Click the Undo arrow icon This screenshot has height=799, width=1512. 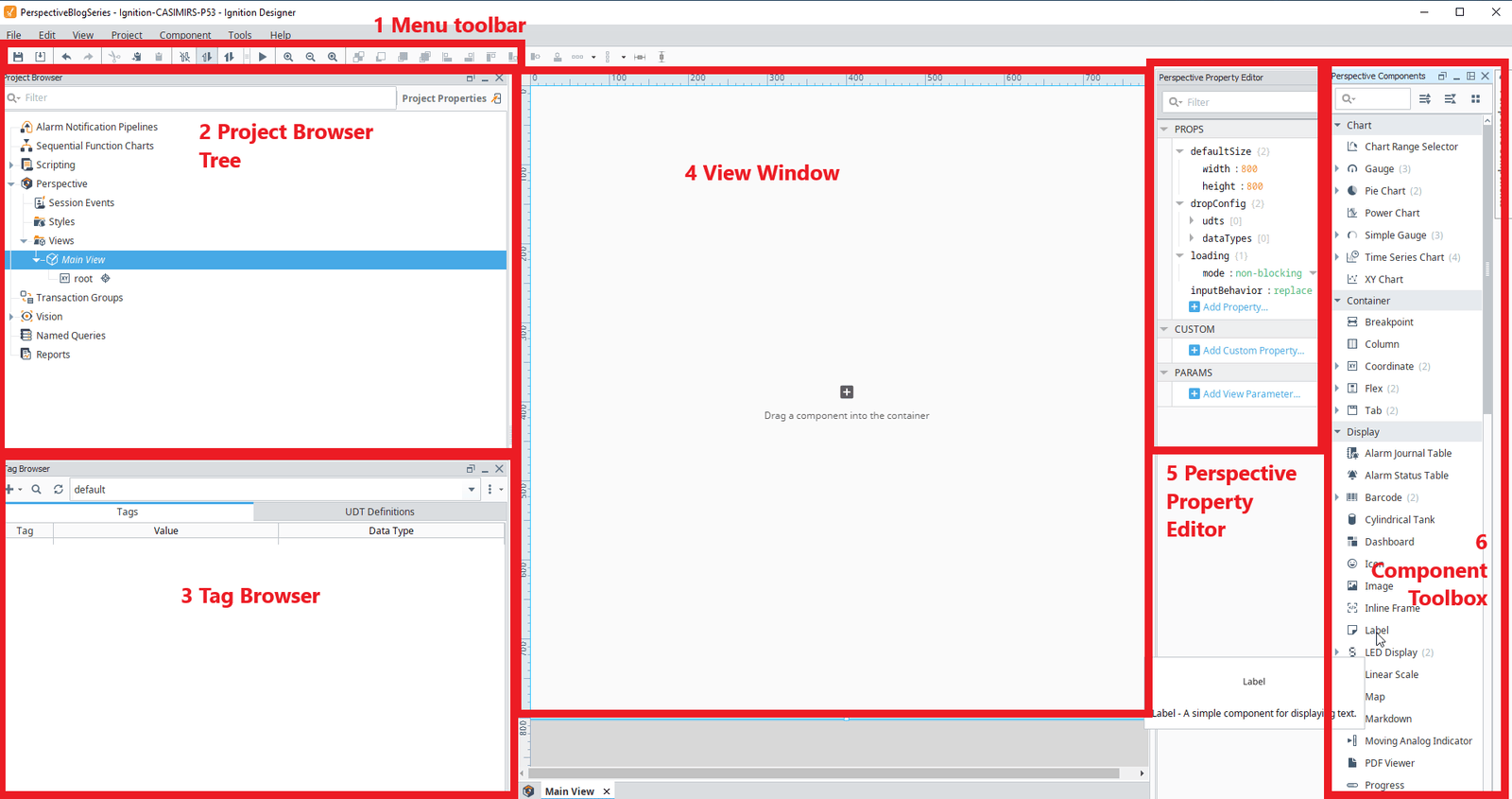pos(66,57)
